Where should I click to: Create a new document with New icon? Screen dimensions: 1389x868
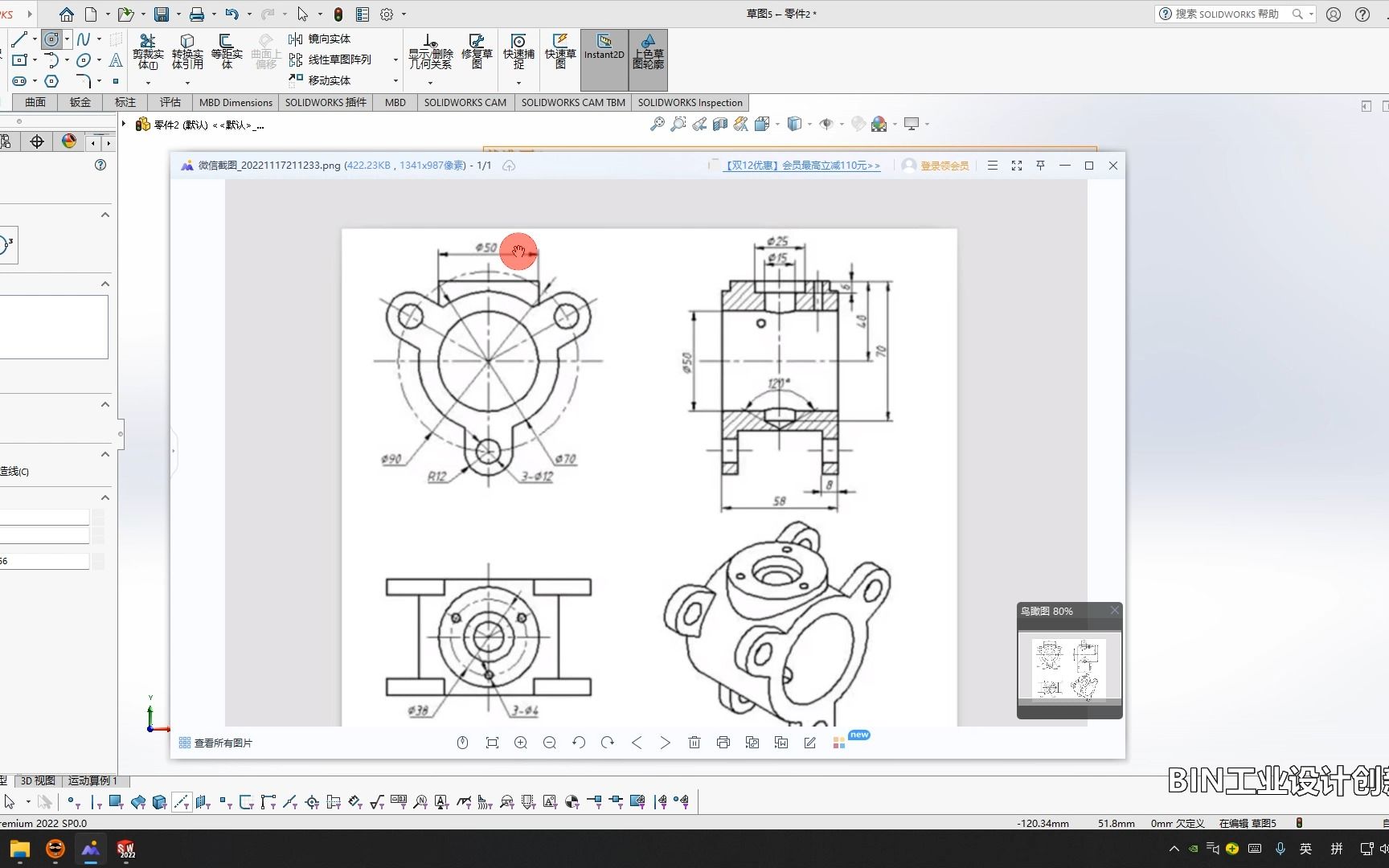(91, 14)
